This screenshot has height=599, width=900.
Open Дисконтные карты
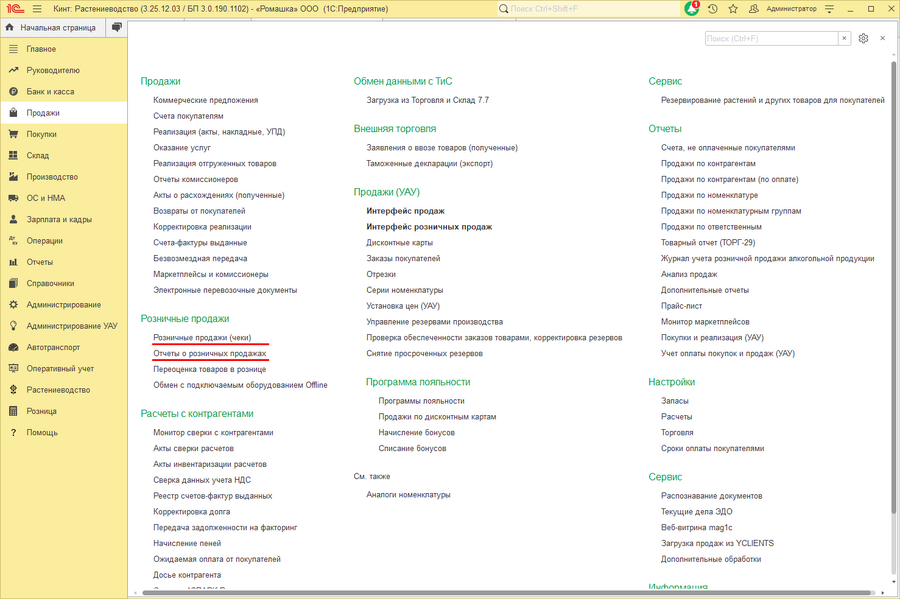coord(399,243)
